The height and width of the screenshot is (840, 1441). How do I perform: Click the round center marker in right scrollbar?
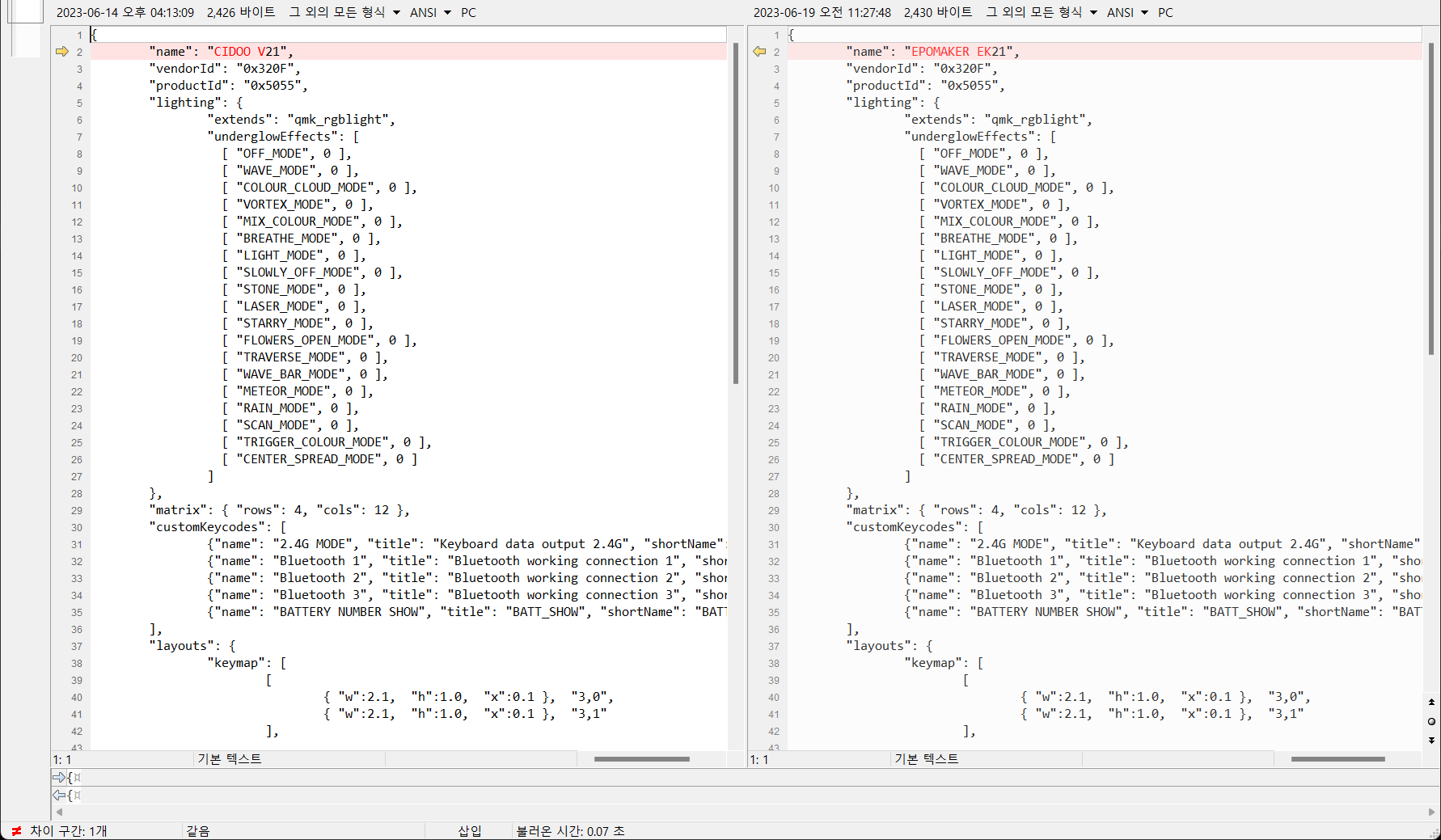coord(1431,721)
